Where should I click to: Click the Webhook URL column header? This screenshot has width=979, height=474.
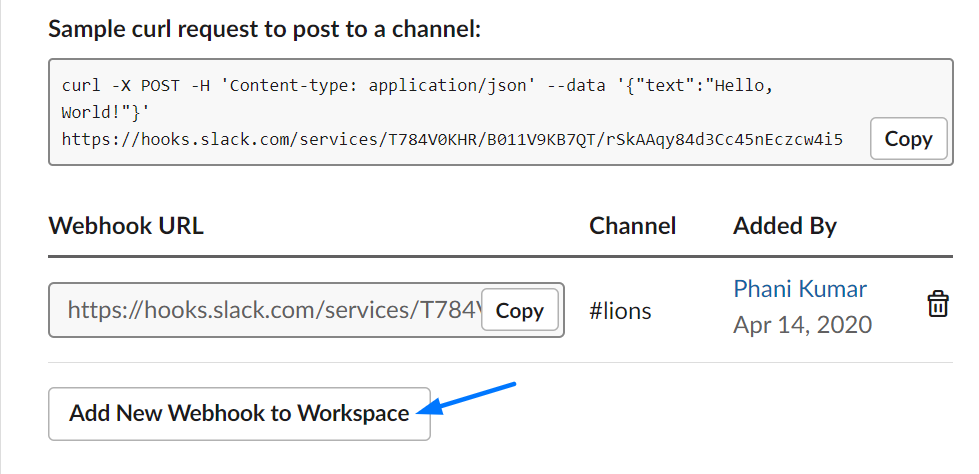coord(126,225)
